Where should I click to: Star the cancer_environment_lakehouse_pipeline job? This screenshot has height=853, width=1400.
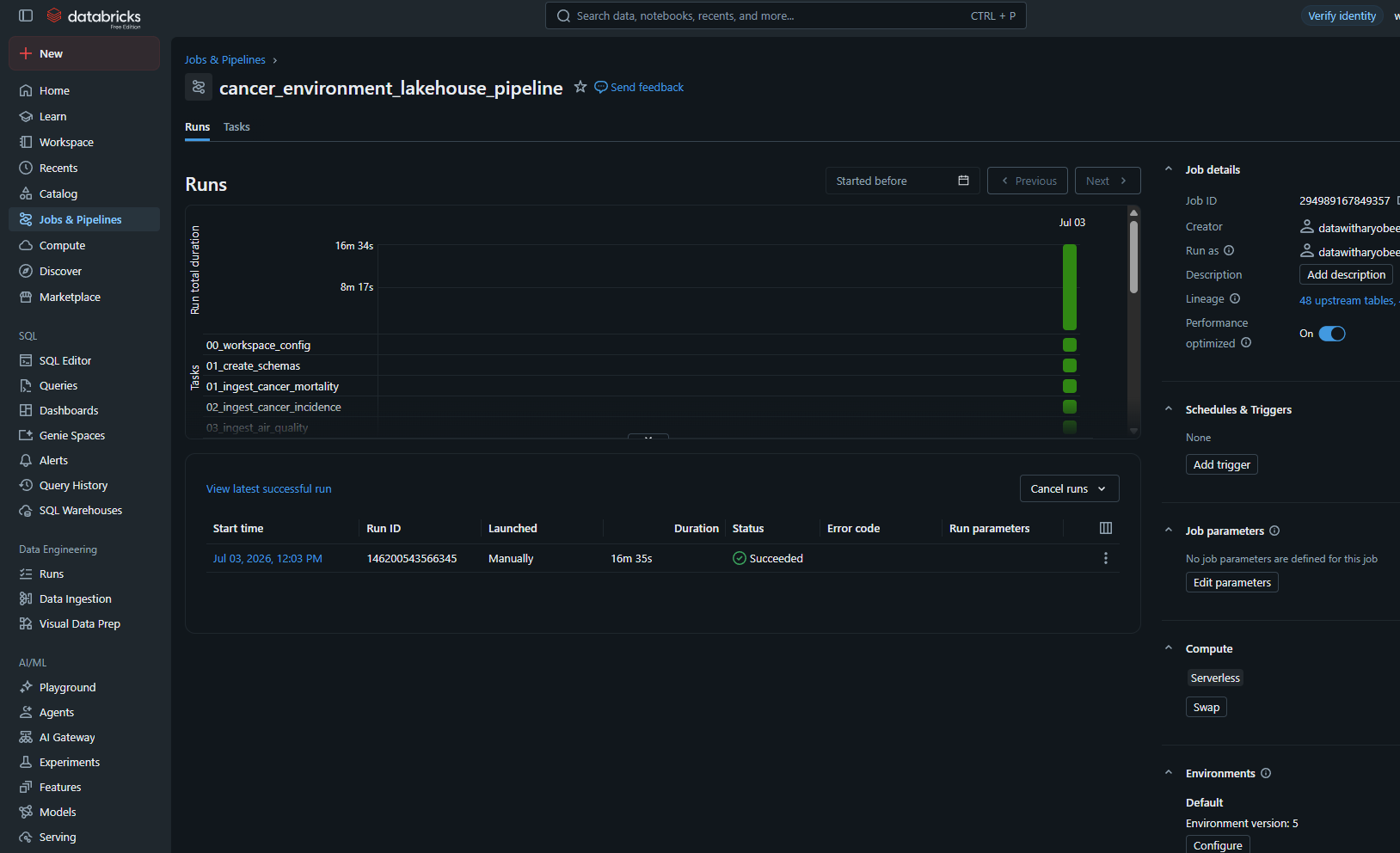point(580,87)
